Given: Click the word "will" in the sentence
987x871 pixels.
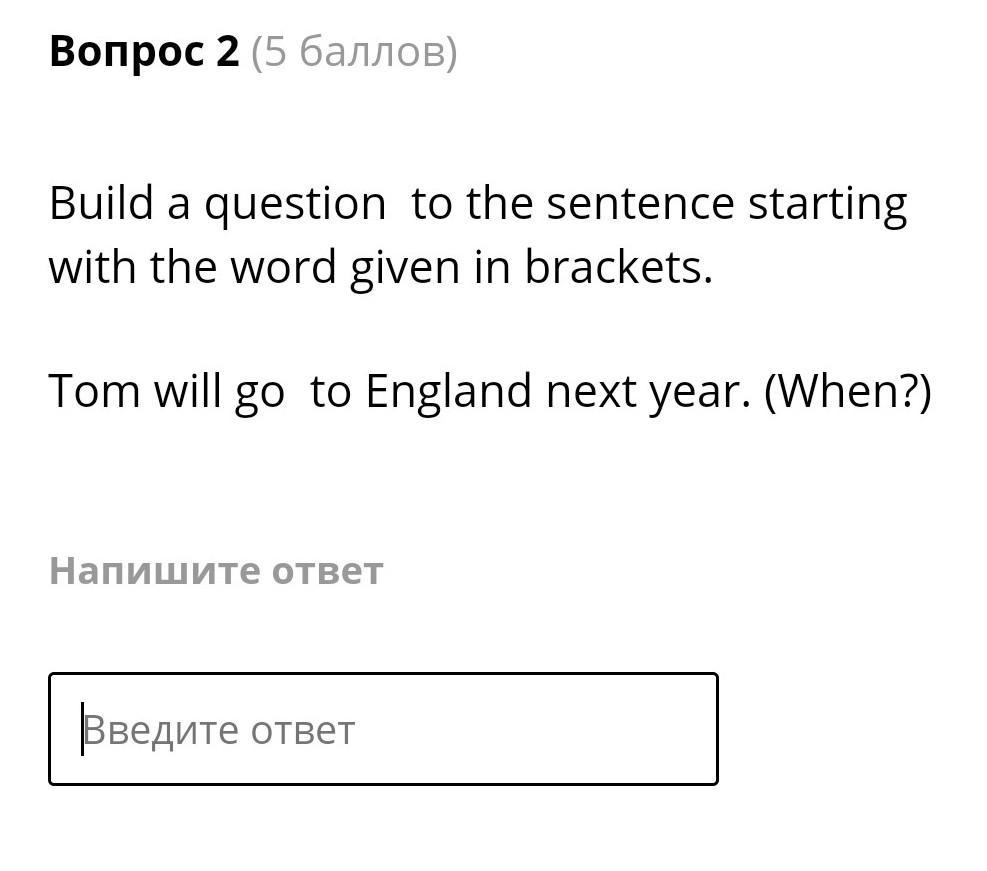Looking at the screenshot, I should pyautogui.click(x=188, y=391).
